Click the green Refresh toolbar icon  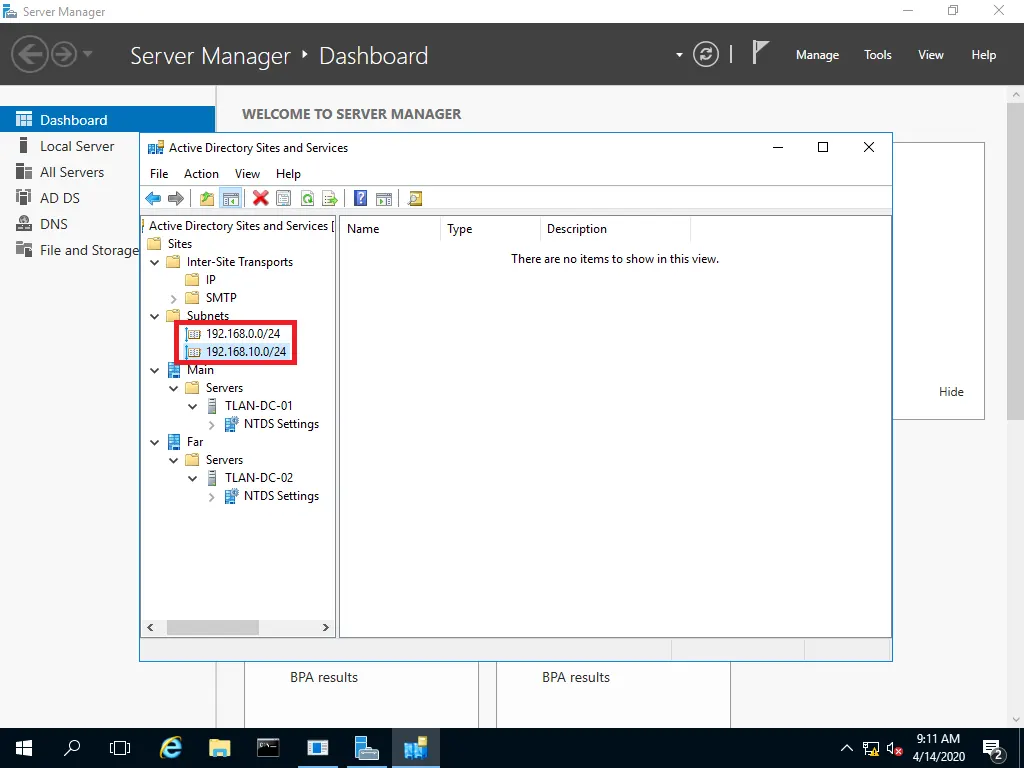(x=307, y=199)
